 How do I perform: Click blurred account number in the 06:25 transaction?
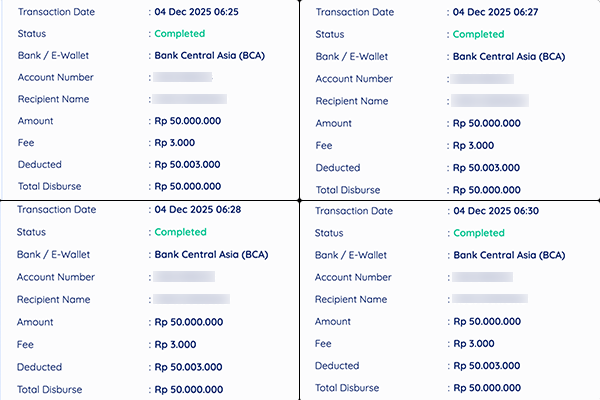pyautogui.click(x=183, y=77)
